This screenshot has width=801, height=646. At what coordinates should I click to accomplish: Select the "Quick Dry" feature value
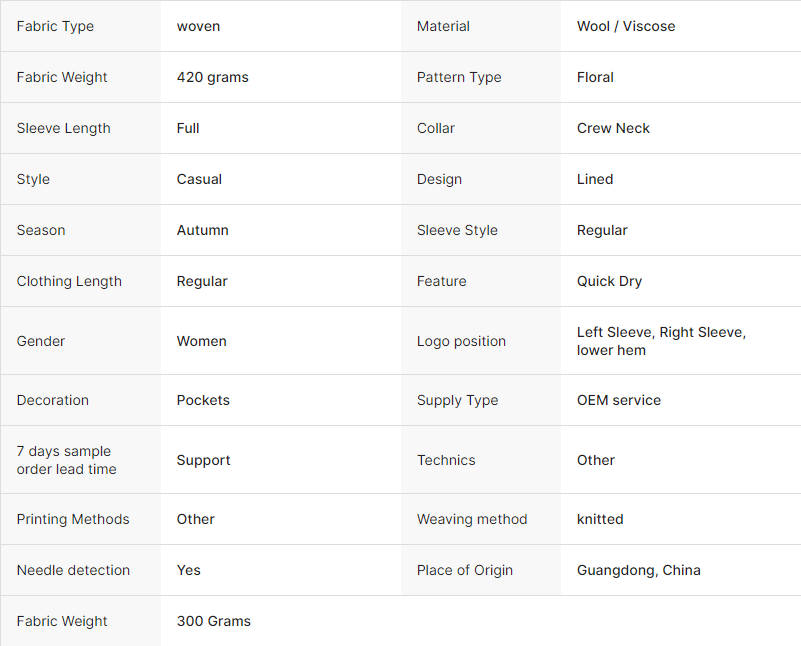tap(609, 281)
